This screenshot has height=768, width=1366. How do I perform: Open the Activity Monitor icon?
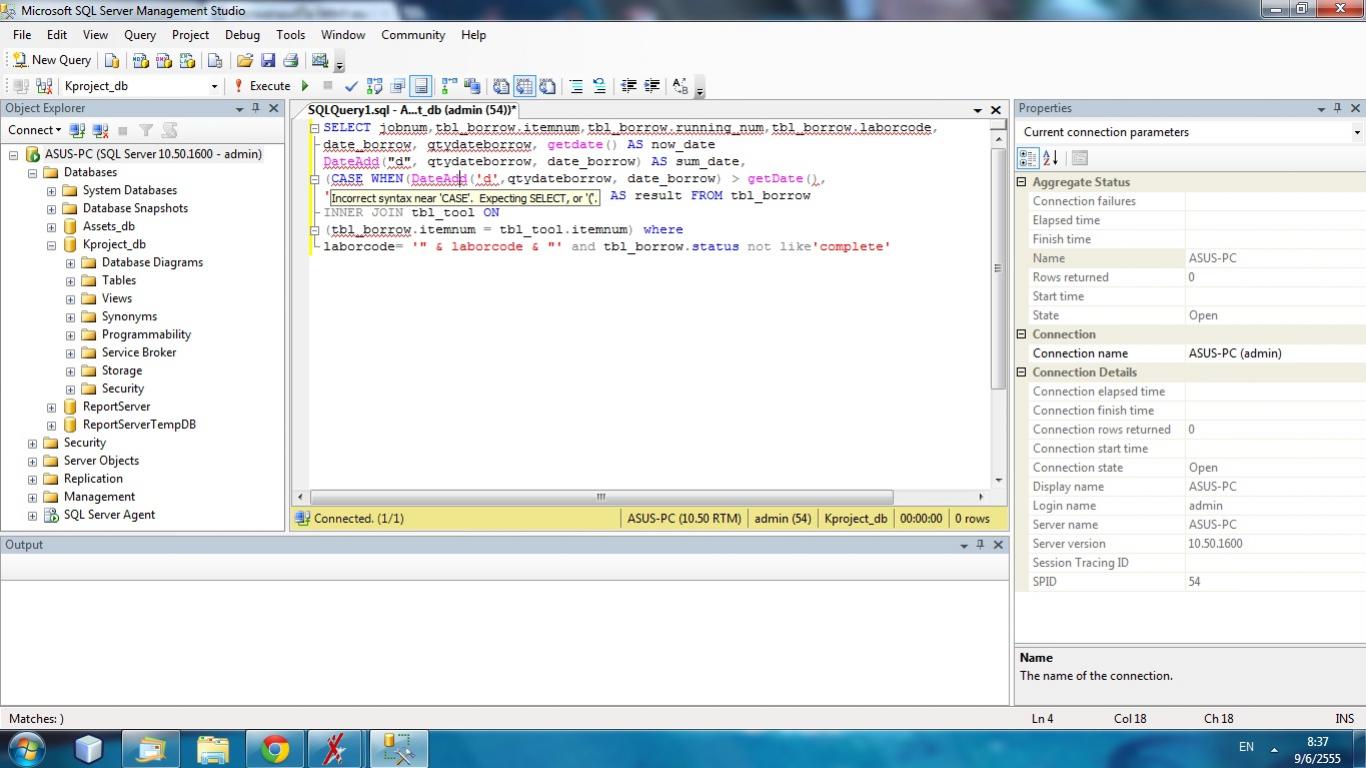[320, 60]
